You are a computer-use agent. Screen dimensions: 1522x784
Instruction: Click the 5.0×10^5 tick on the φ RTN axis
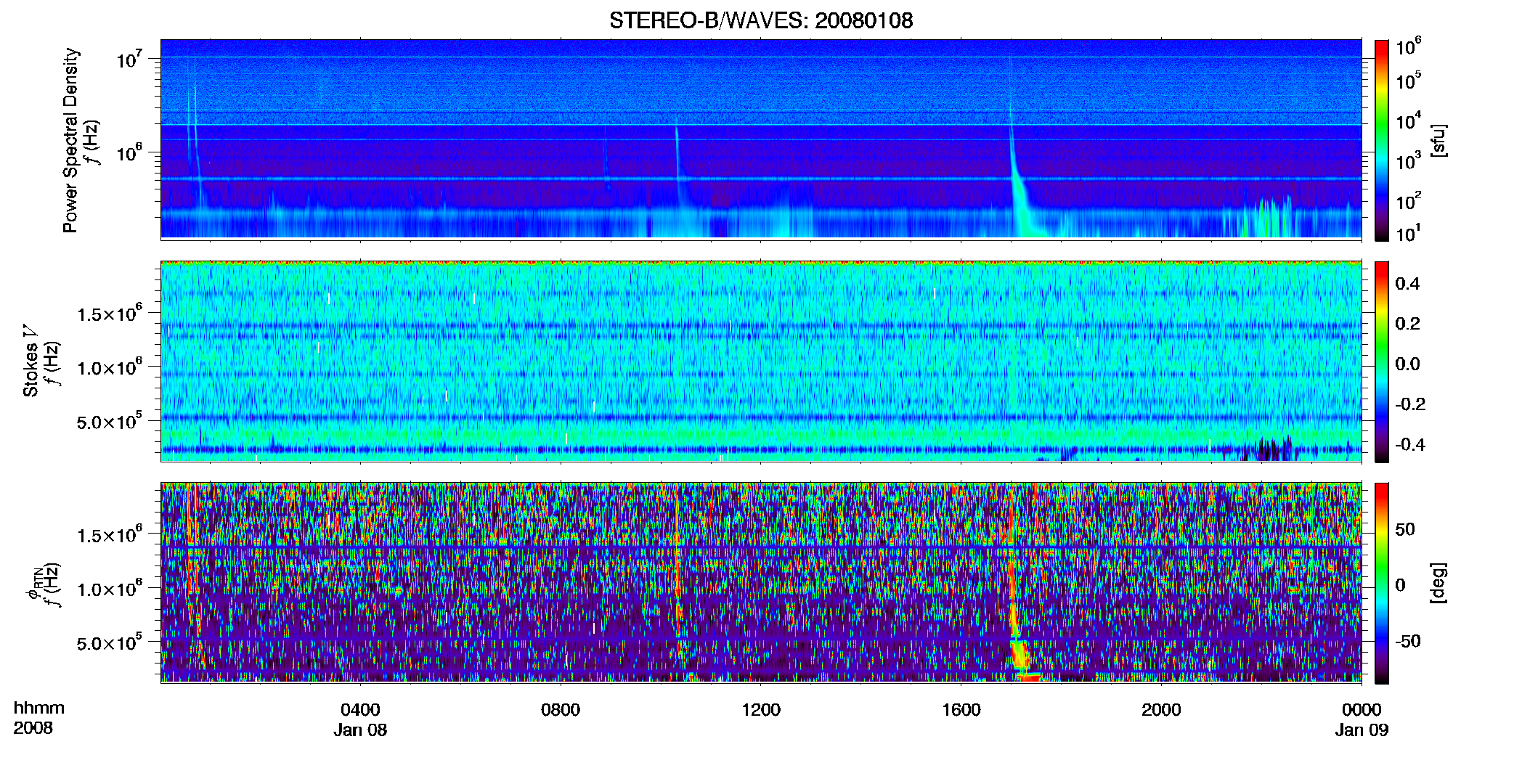click(110, 643)
